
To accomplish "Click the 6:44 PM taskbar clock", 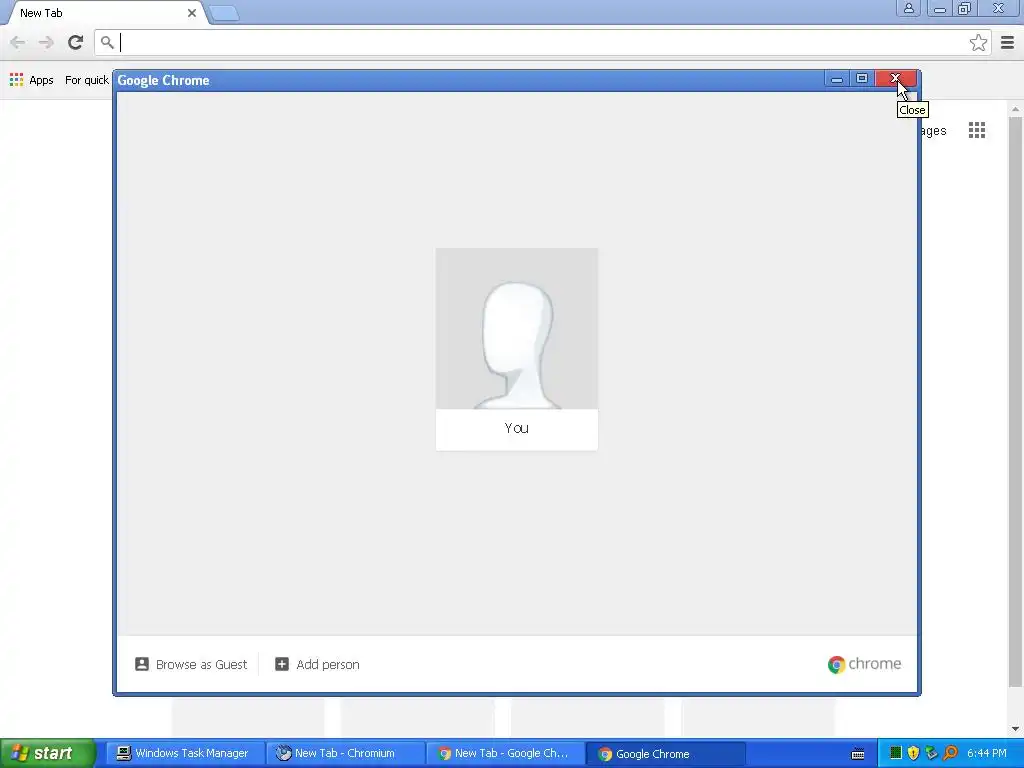I will [987, 753].
